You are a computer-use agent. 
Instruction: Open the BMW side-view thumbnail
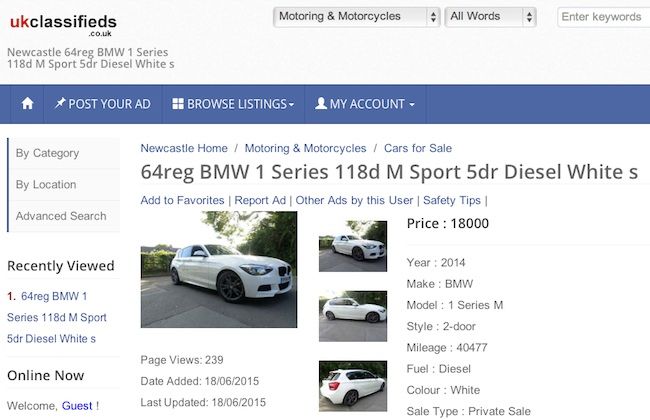click(x=353, y=316)
